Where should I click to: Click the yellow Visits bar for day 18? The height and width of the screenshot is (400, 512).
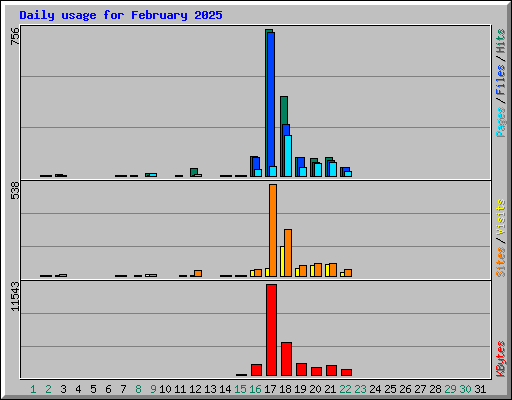point(282,261)
